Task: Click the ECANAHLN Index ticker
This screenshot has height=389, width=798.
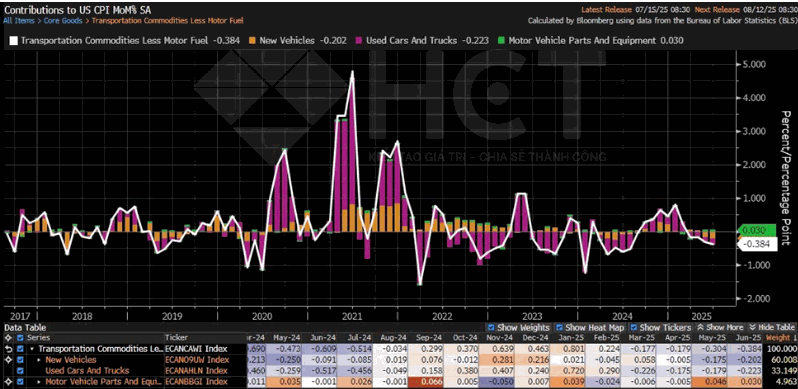Action: [x=196, y=370]
